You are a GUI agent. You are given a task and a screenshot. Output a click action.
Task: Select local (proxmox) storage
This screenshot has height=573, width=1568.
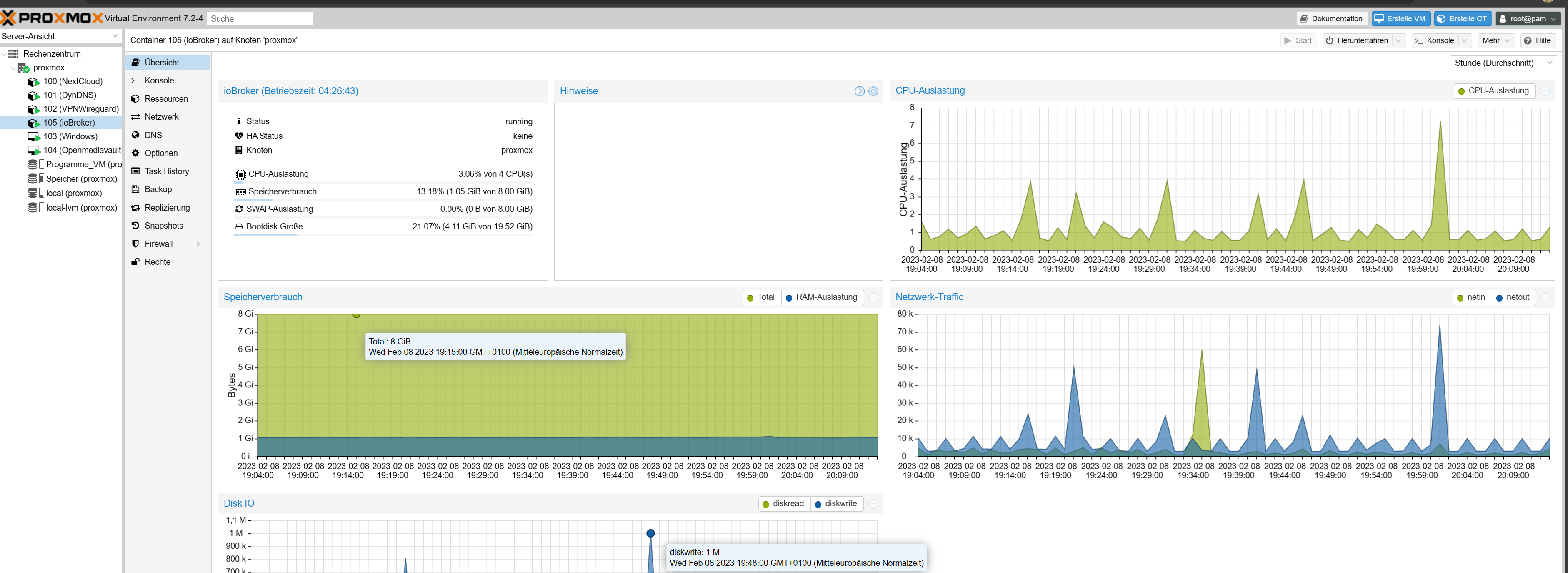[74, 193]
